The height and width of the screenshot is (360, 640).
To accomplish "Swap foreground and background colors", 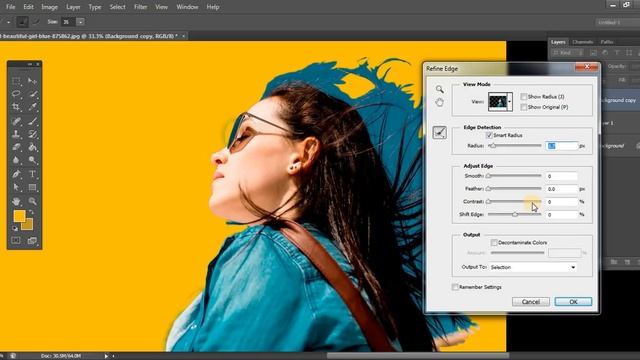I will tap(31, 212).
